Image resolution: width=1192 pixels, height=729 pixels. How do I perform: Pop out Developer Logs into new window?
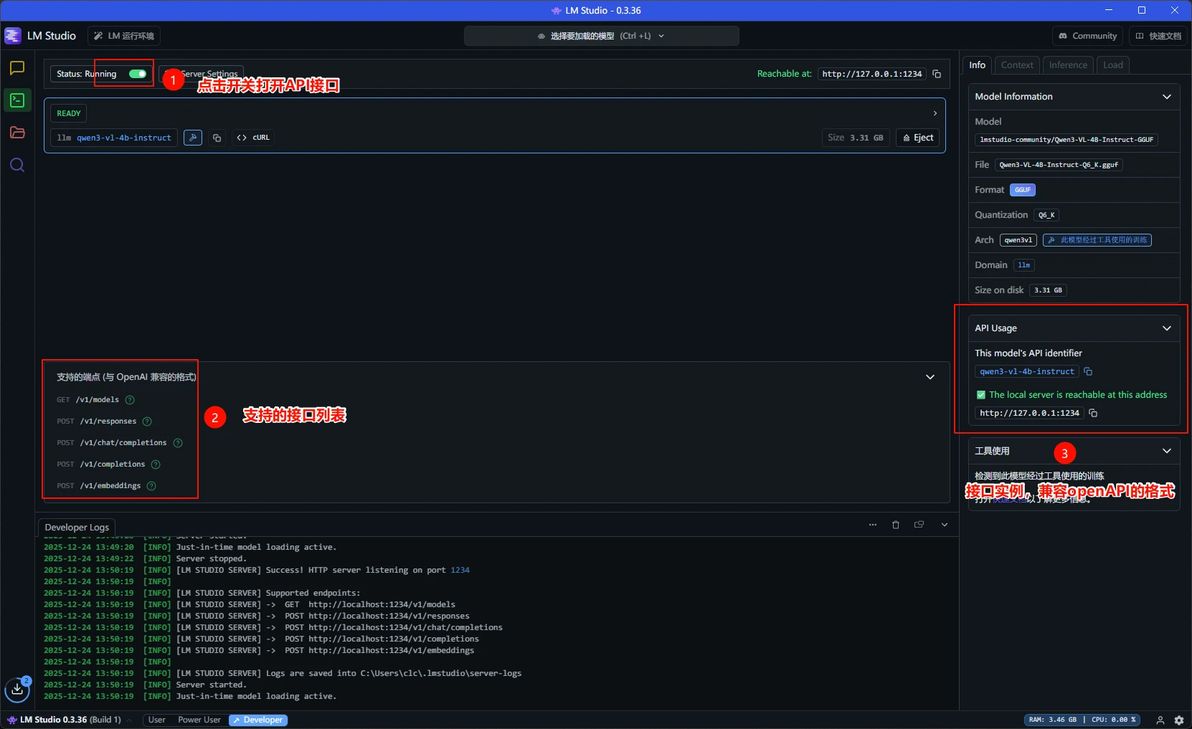919,525
